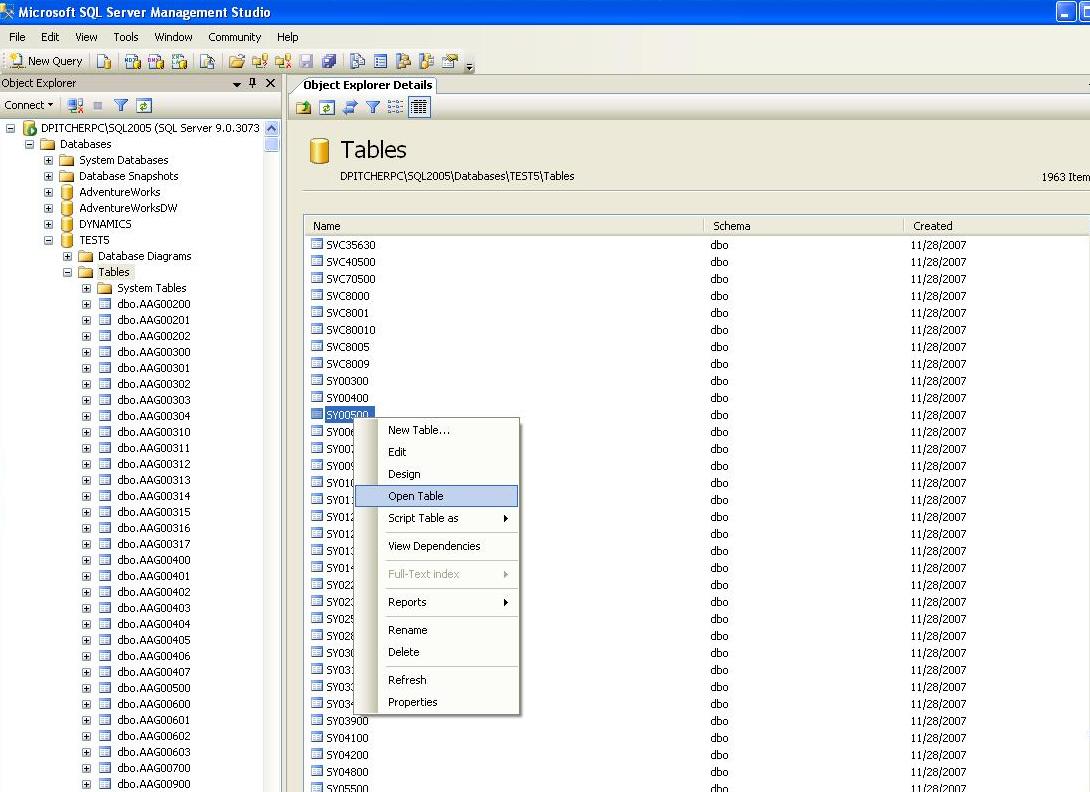Open the Community menu
This screenshot has height=792, width=1090.
pos(234,37)
